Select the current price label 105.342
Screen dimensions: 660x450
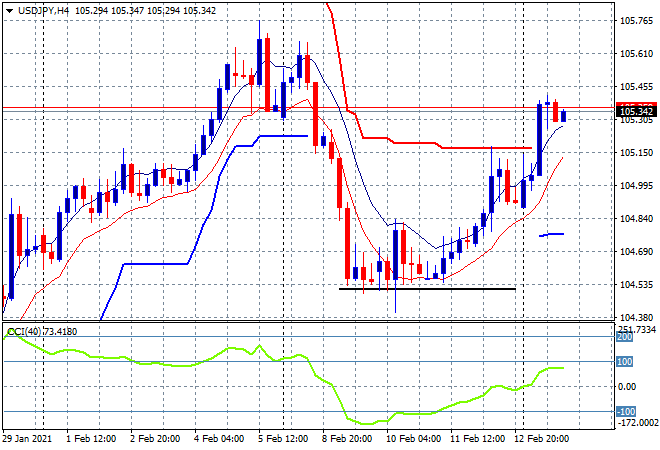[x=636, y=112]
